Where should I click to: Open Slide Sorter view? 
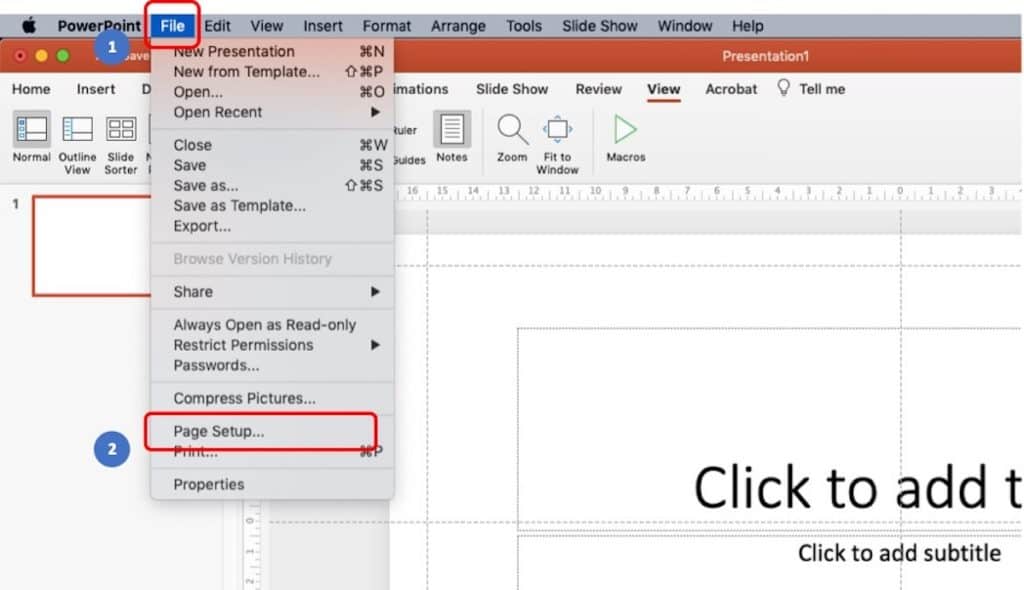pyautogui.click(x=121, y=140)
